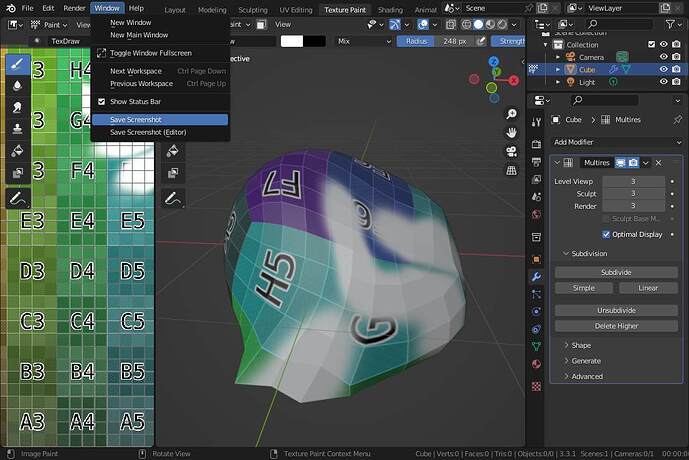Image resolution: width=689 pixels, height=460 pixels.
Task: Hide the Camera in viewport via eye icon
Action: tap(664, 57)
